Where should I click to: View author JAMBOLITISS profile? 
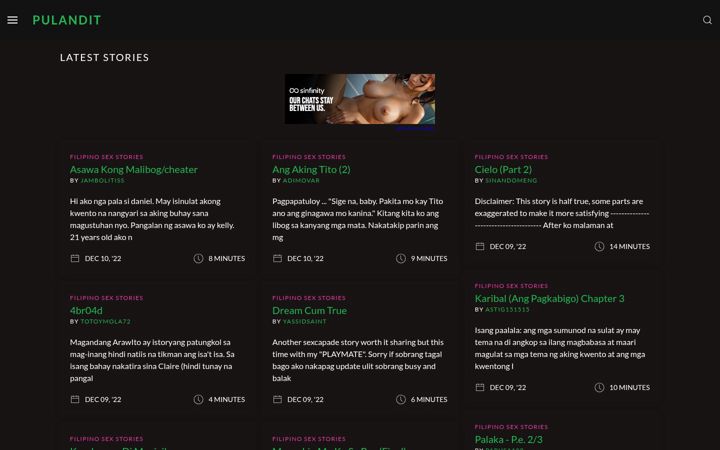(102, 180)
